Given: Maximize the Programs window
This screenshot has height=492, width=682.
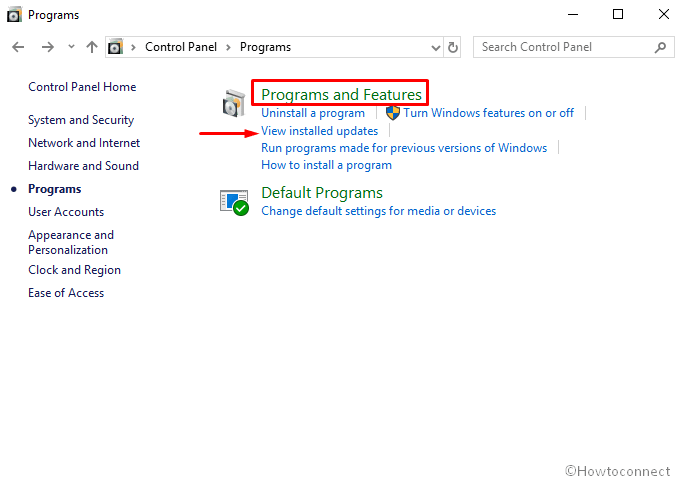Looking at the screenshot, I should 618,14.
